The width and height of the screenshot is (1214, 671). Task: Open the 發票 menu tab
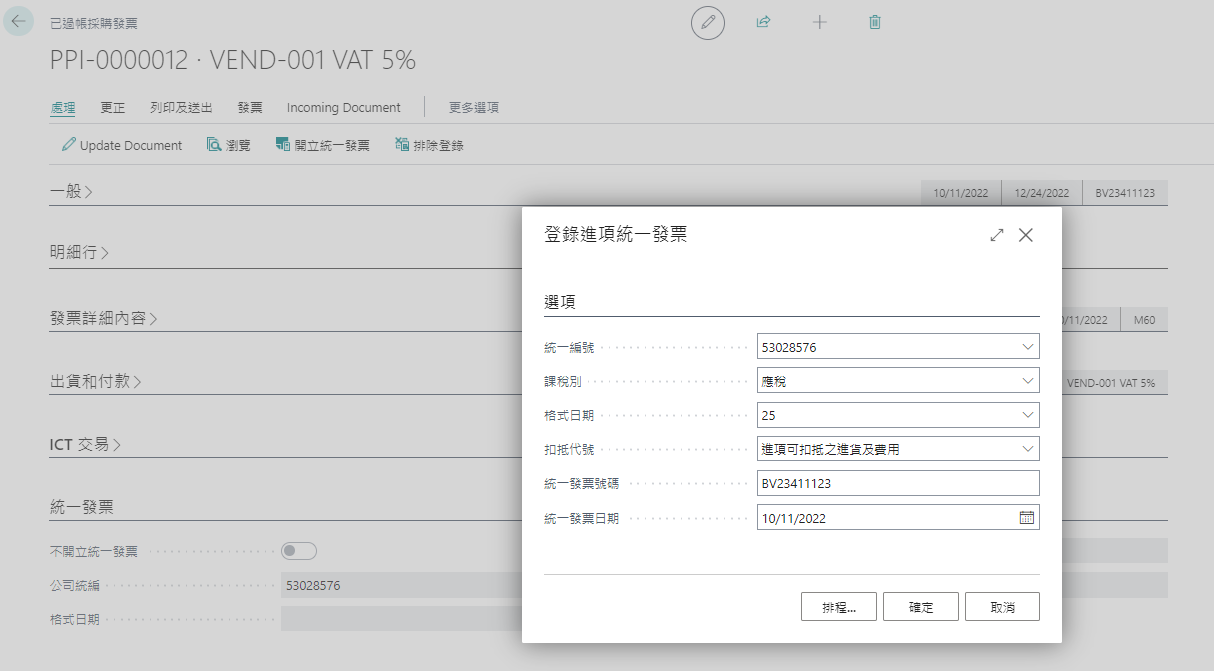tap(250, 107)
